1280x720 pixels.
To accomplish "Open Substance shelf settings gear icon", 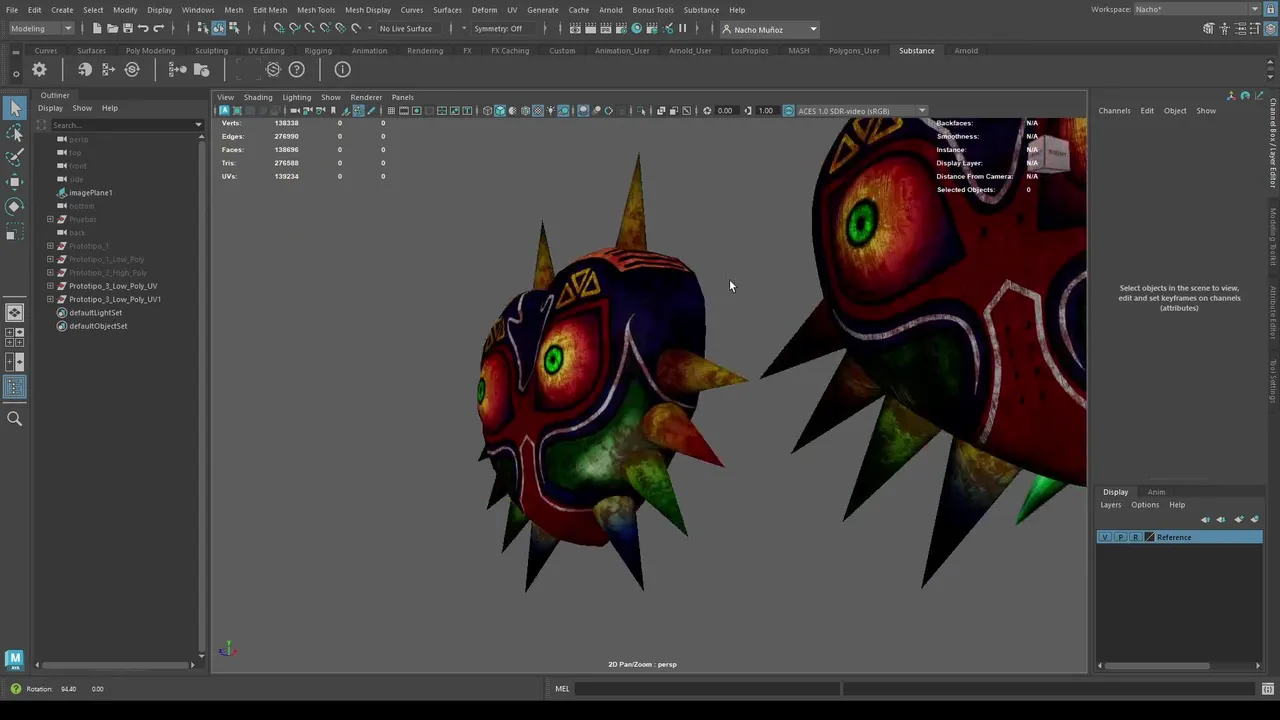I will pyautogui.click(x=39, y=69).
